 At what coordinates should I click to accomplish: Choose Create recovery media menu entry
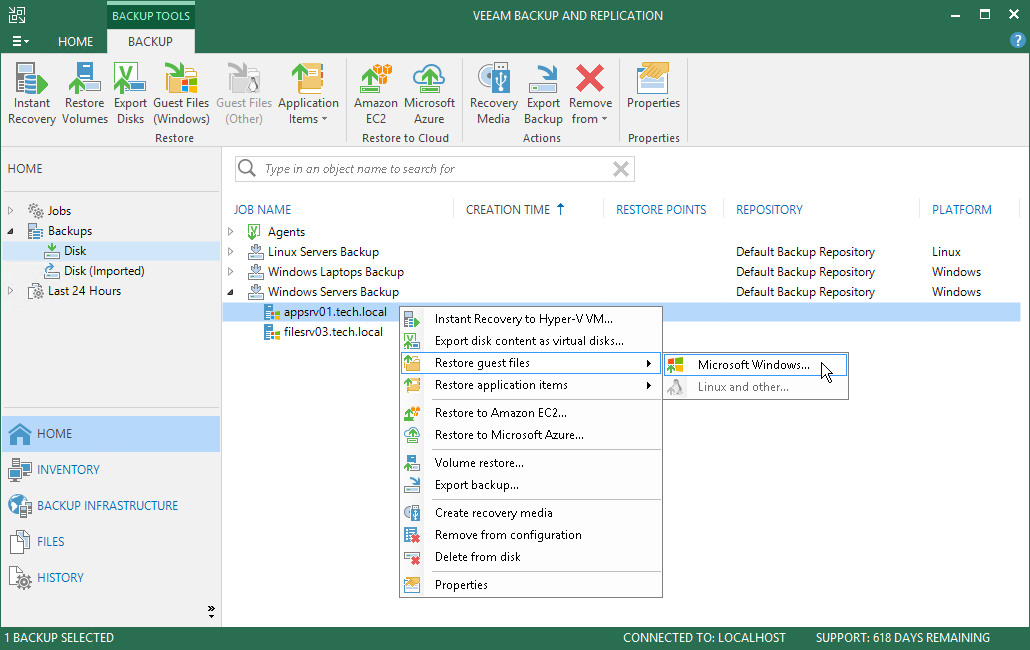pos(531,513)
